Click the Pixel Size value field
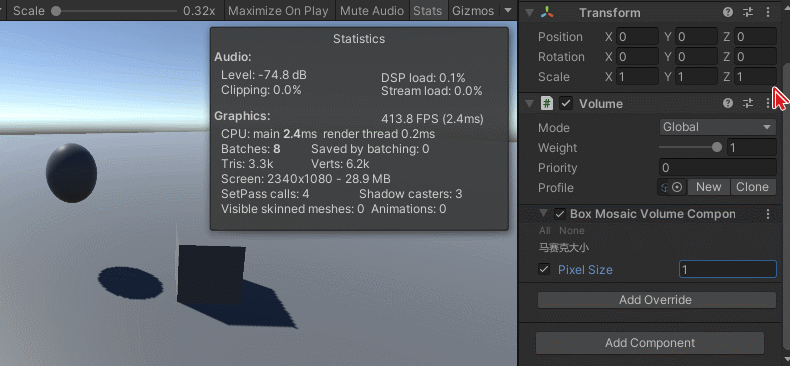Viewport: 790px width, 366px height. click(728, 269)
